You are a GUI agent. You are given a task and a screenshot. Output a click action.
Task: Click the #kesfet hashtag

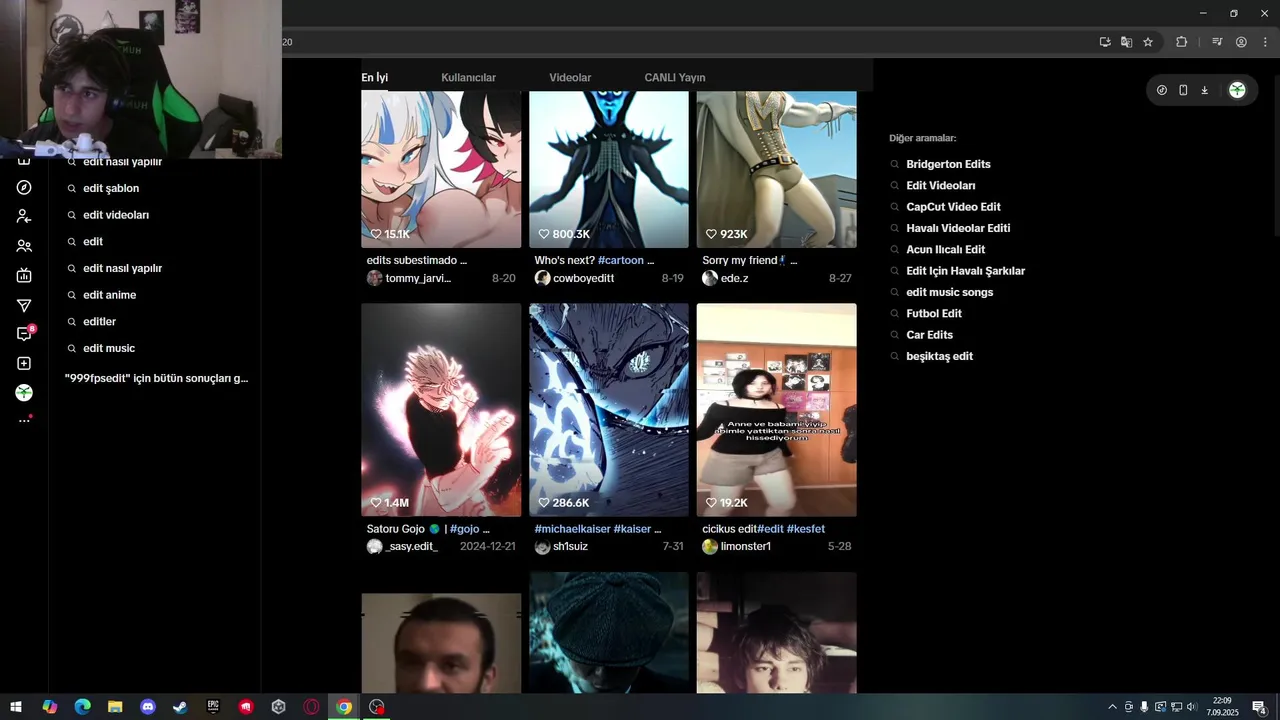pyautogui.click(x=806, y=529)
